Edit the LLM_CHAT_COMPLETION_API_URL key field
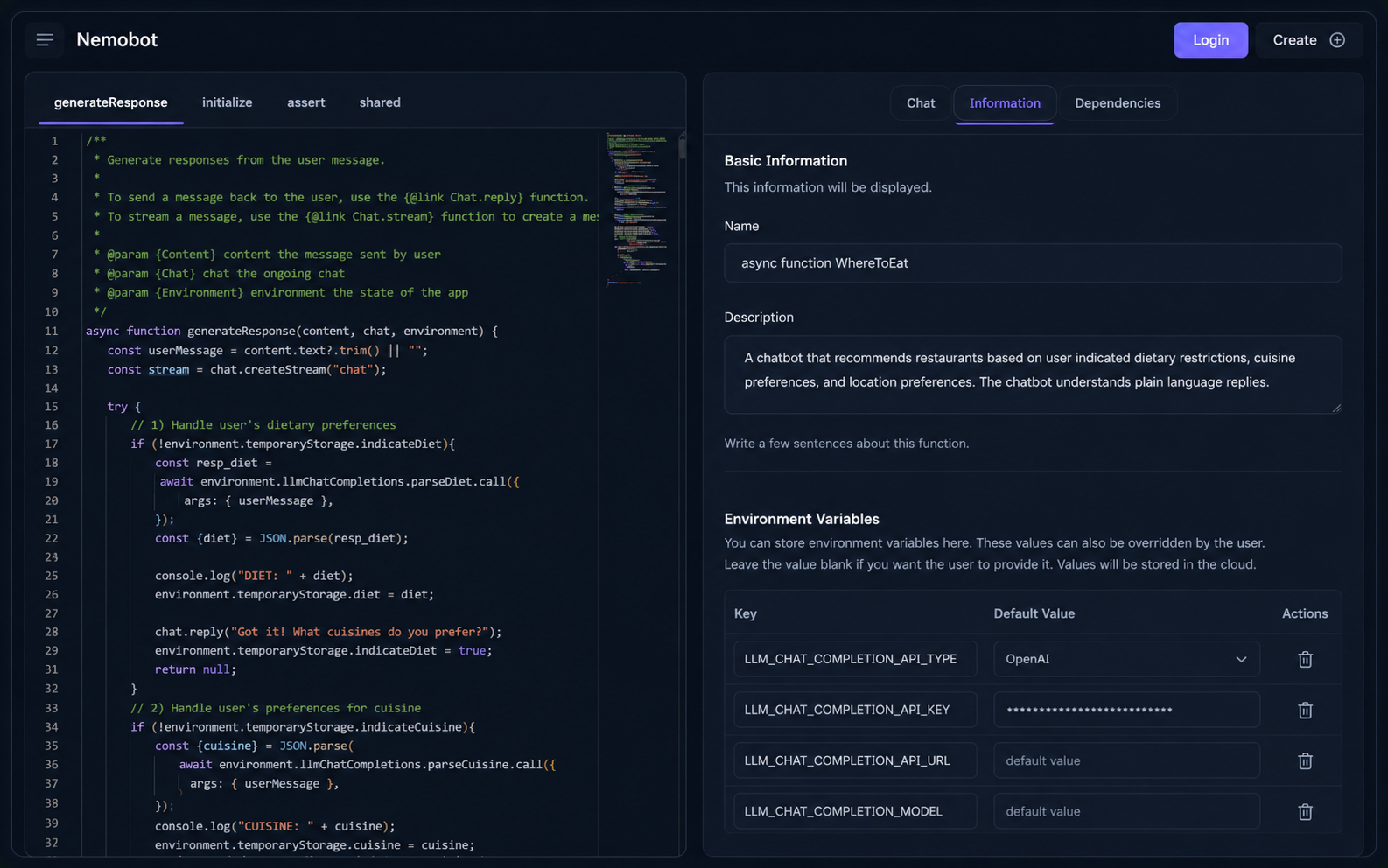 [x=855, y=760]
